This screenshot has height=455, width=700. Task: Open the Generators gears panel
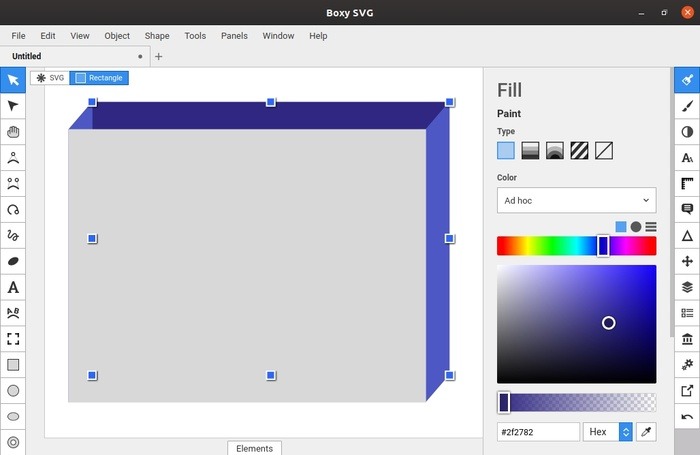coord(687,365)
